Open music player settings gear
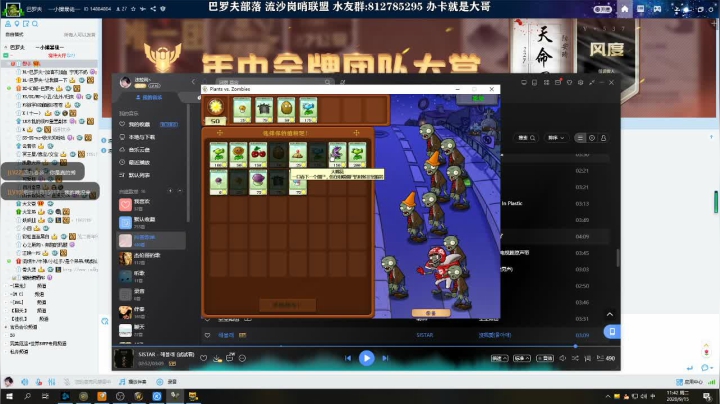This screenshot has height=404, width=720. tap(580, 83)
